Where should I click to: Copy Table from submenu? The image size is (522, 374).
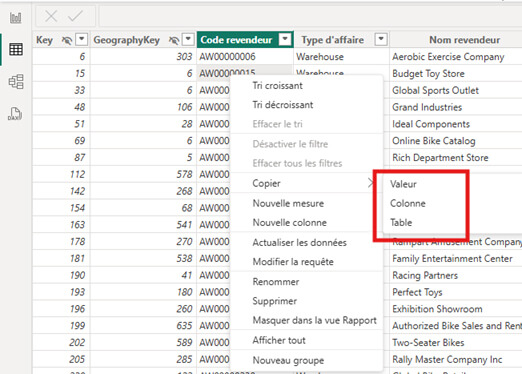click(x=401, y=223)
